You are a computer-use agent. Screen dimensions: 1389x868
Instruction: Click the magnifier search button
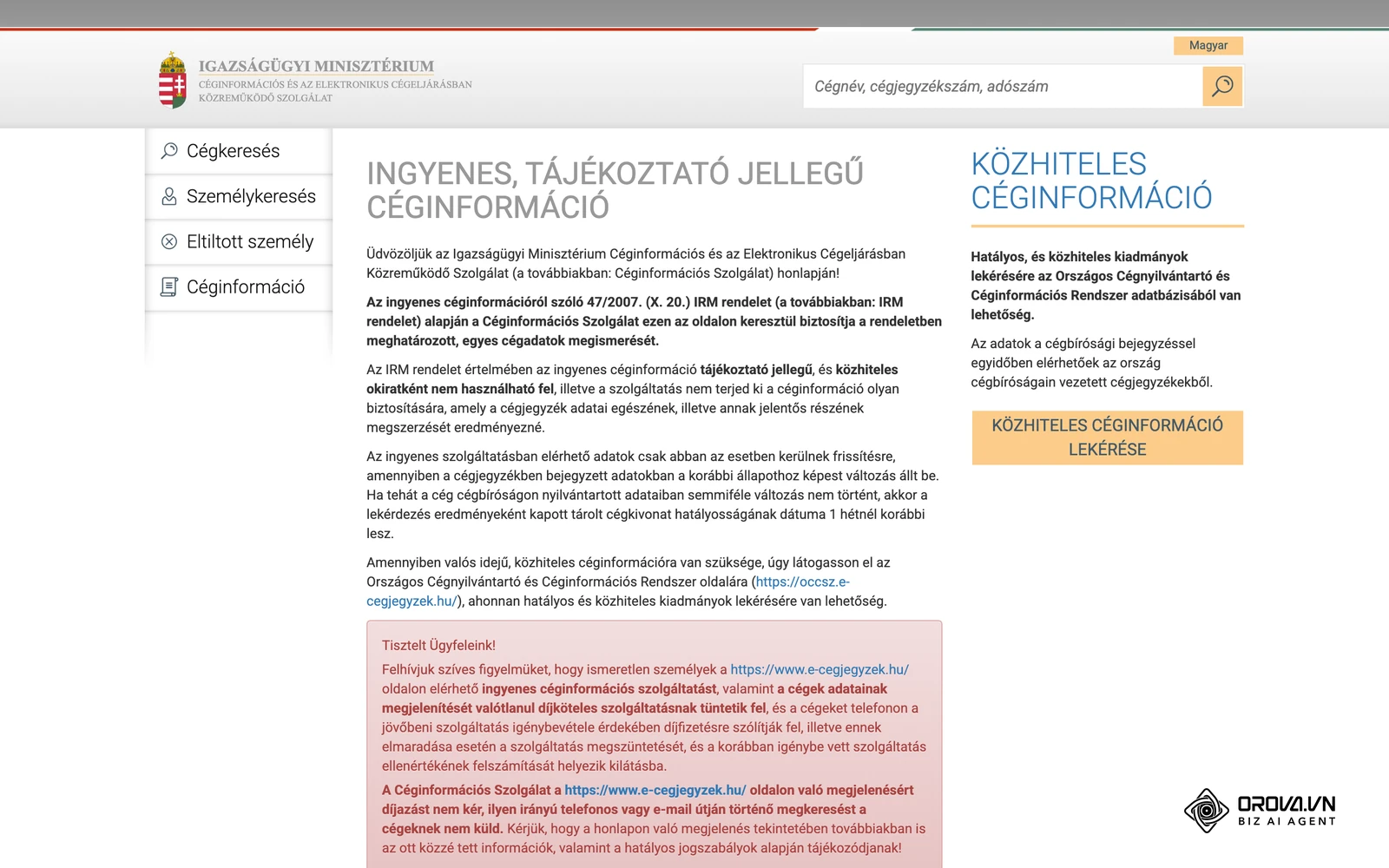coord(1222,86)
